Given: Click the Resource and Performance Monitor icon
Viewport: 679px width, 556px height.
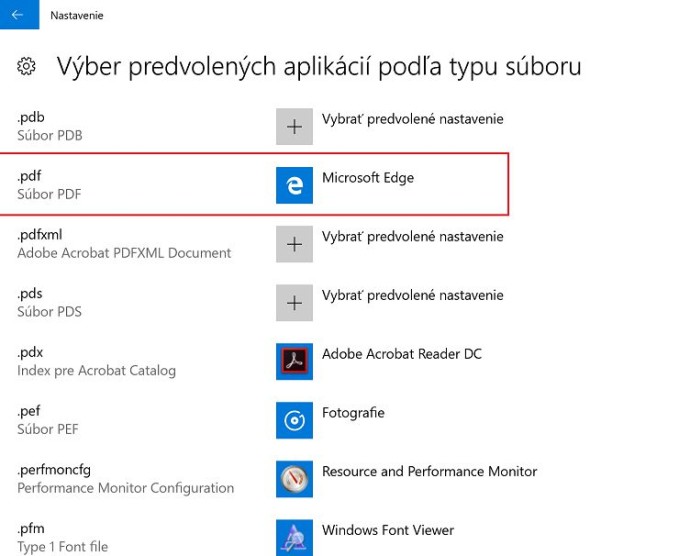Looking at the screenshot, I should [x=294, y=479].
